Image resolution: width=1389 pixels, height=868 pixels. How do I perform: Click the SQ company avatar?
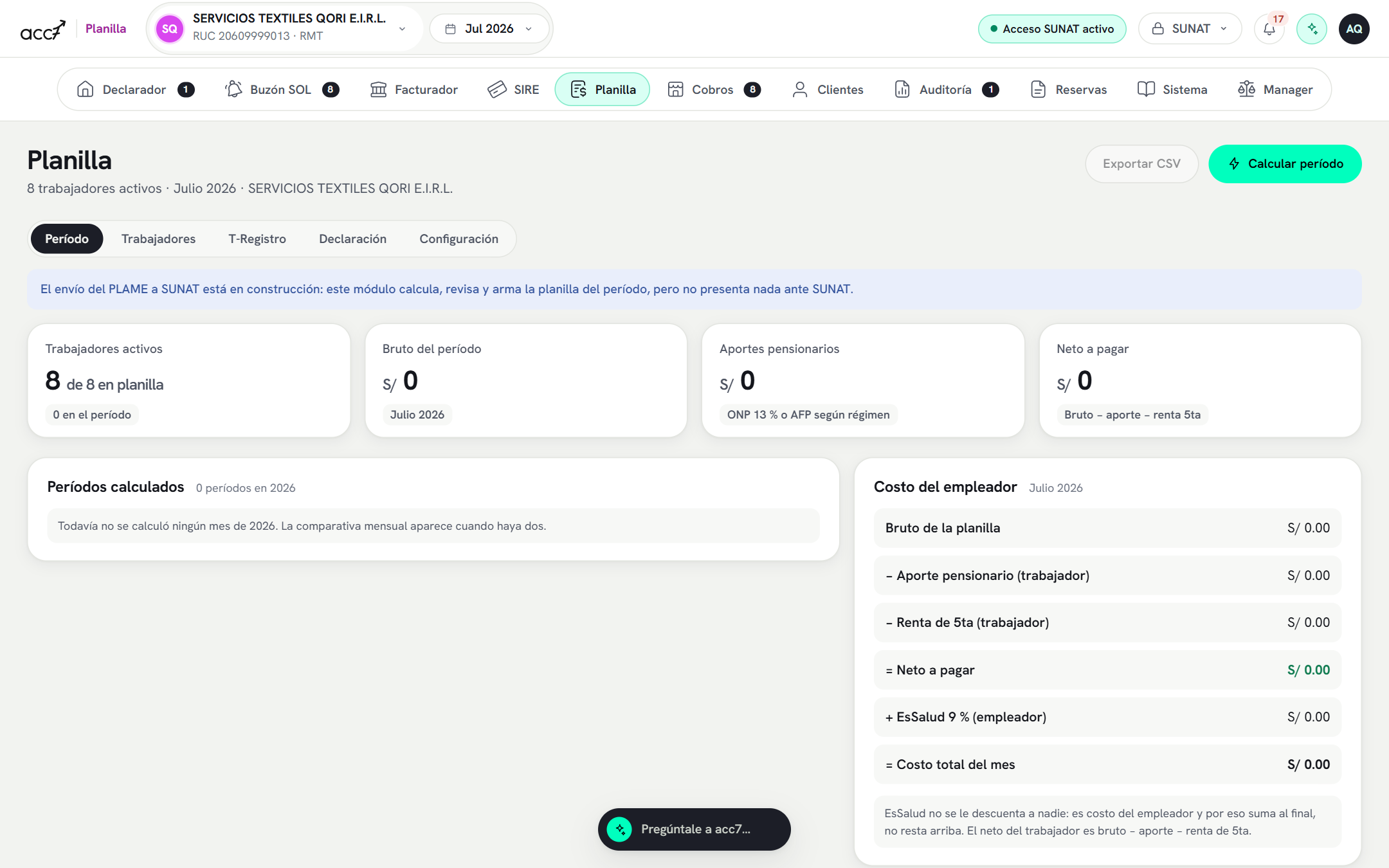click(170, 29)
